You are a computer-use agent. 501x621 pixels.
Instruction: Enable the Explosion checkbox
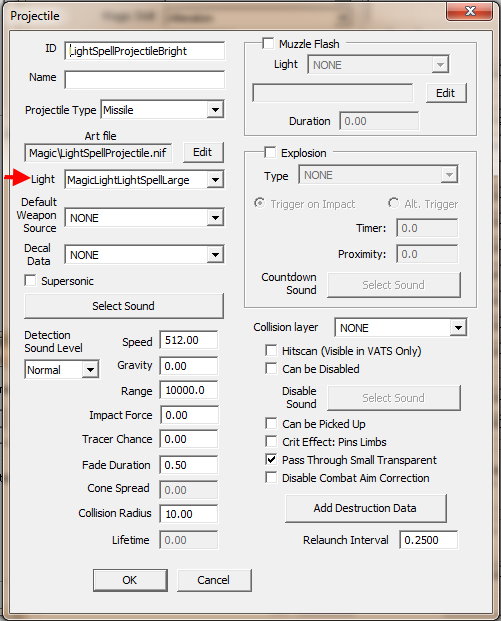click(270, 152)
